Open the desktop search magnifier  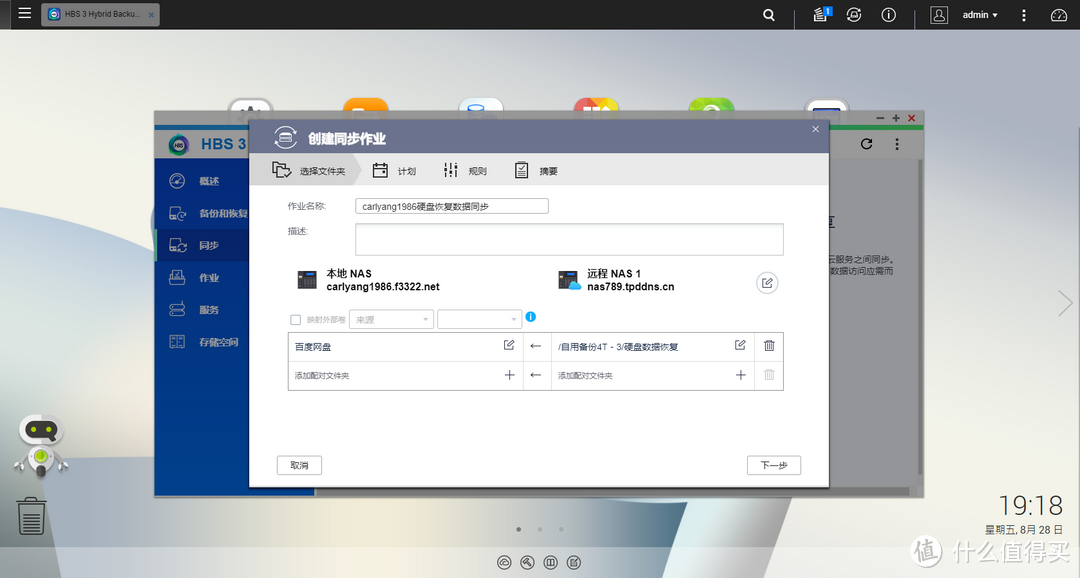point(768,15)
